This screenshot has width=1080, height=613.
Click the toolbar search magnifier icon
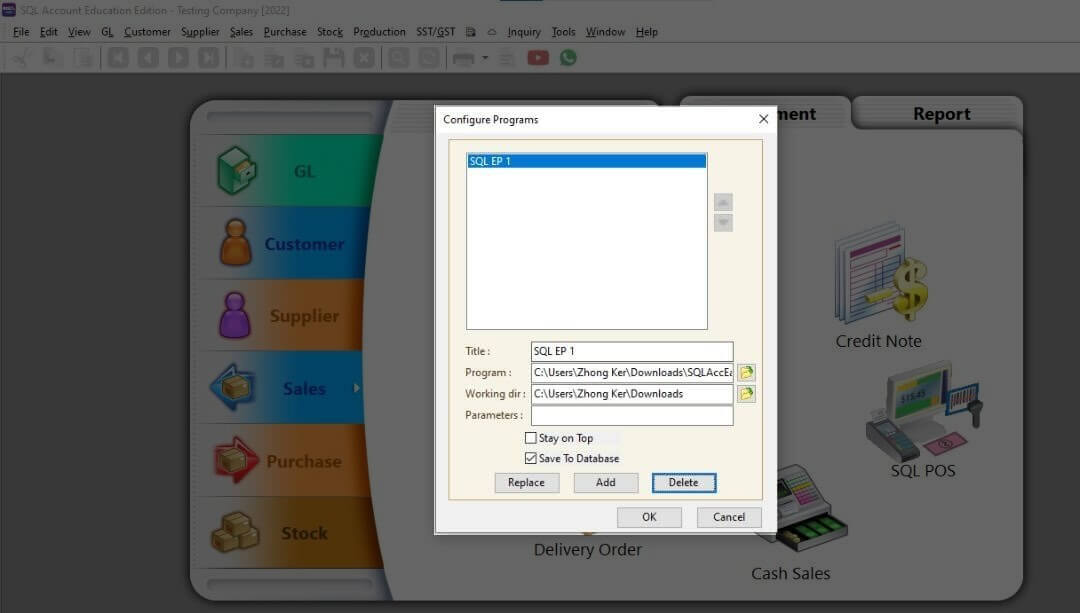tap(398, 58)
